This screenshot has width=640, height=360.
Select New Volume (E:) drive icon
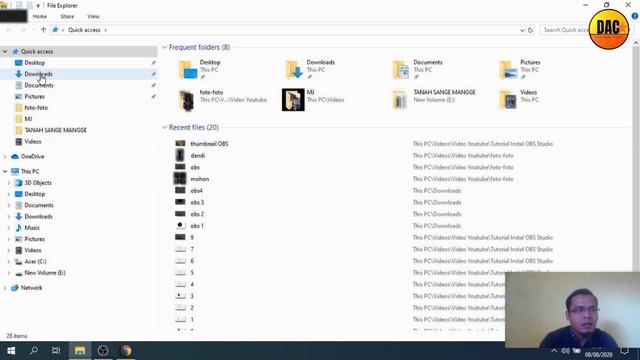click(18, 273)
